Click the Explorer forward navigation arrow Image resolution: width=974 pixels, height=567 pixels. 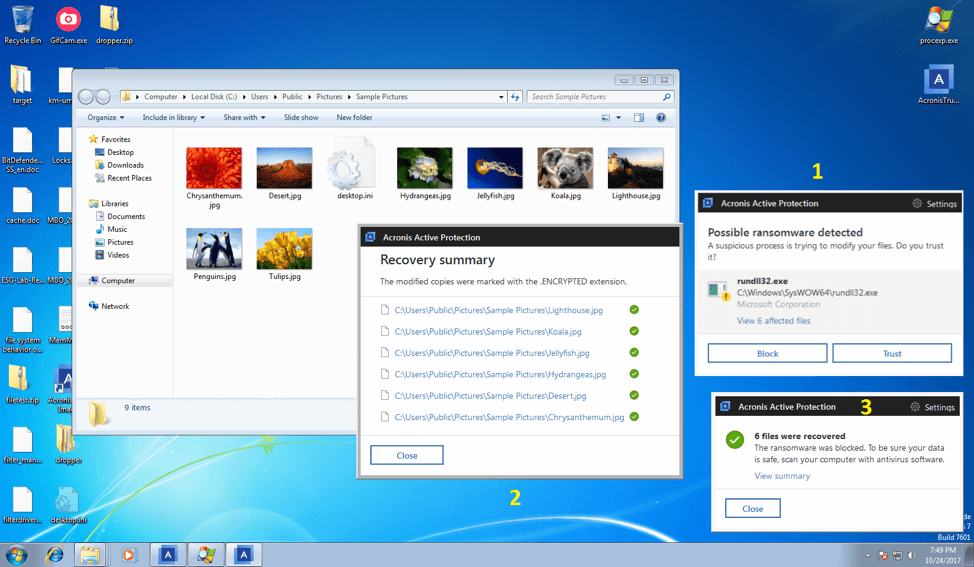pyautogui.click(x=103, y=97)
